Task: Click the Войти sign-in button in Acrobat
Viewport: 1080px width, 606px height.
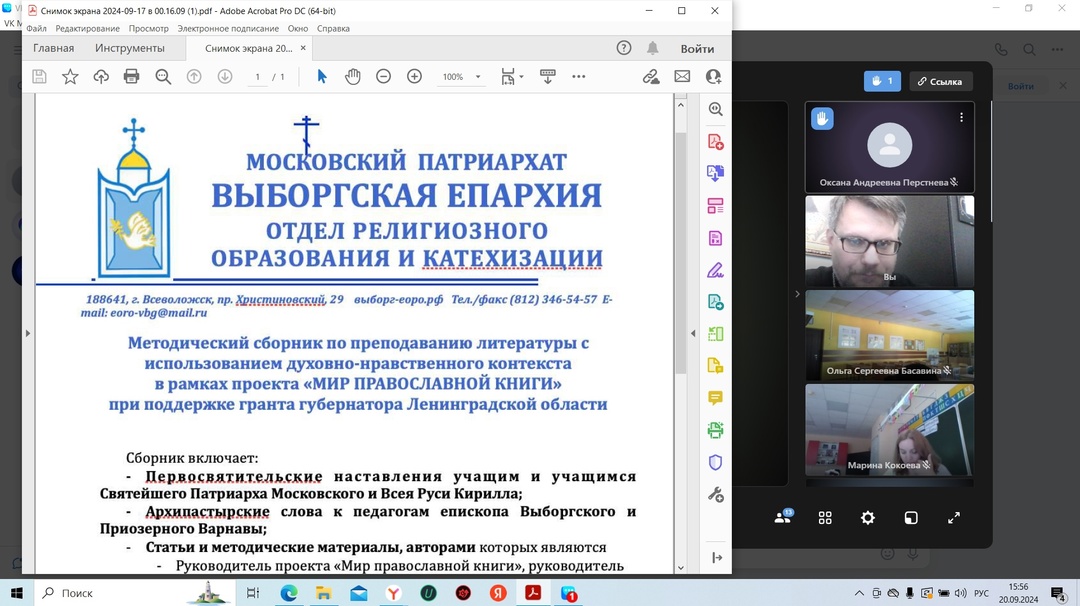Action: point(697,49)
